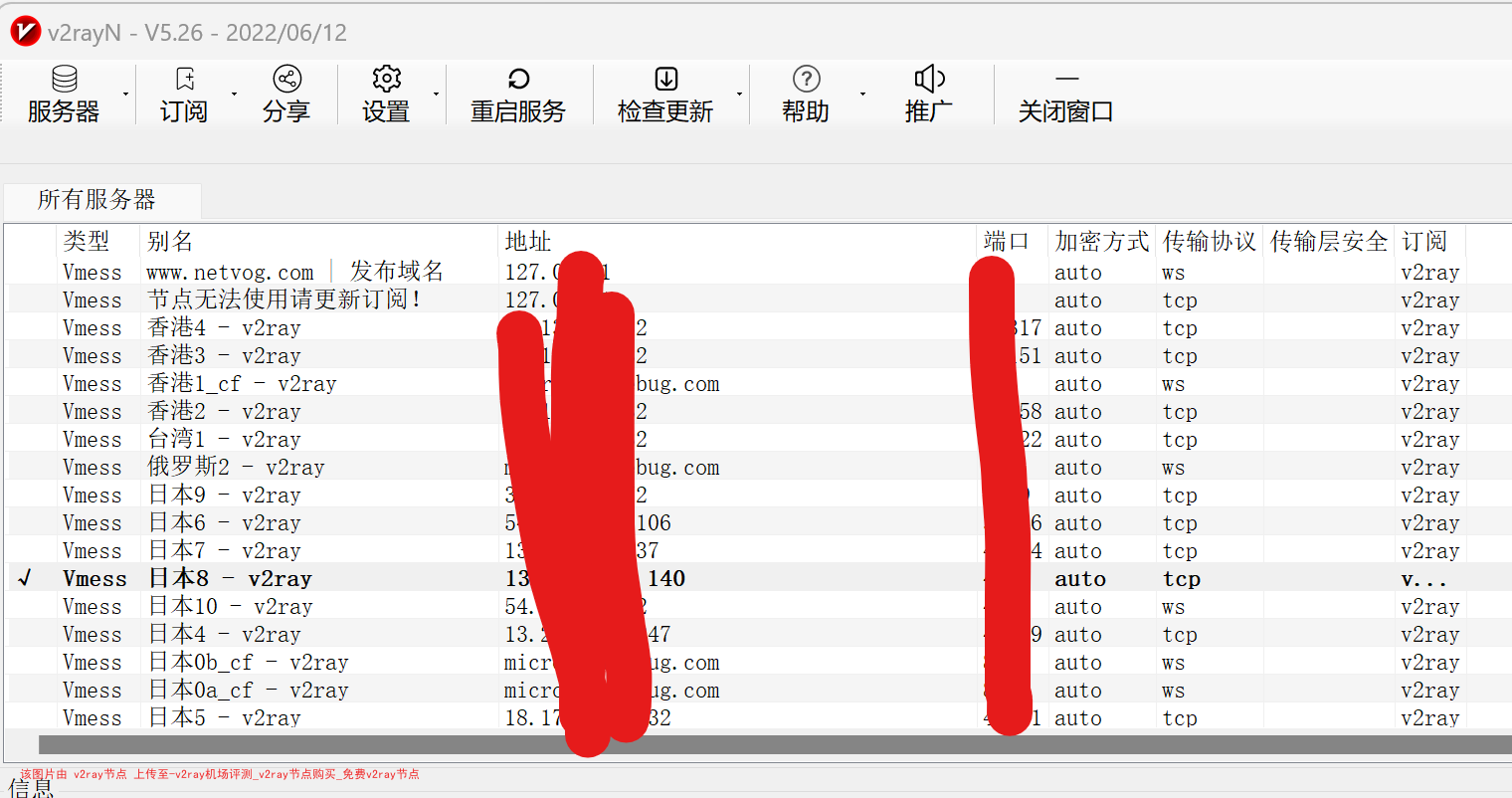Click tcp protocol cell in 台湾1 row

point(1180,440)
